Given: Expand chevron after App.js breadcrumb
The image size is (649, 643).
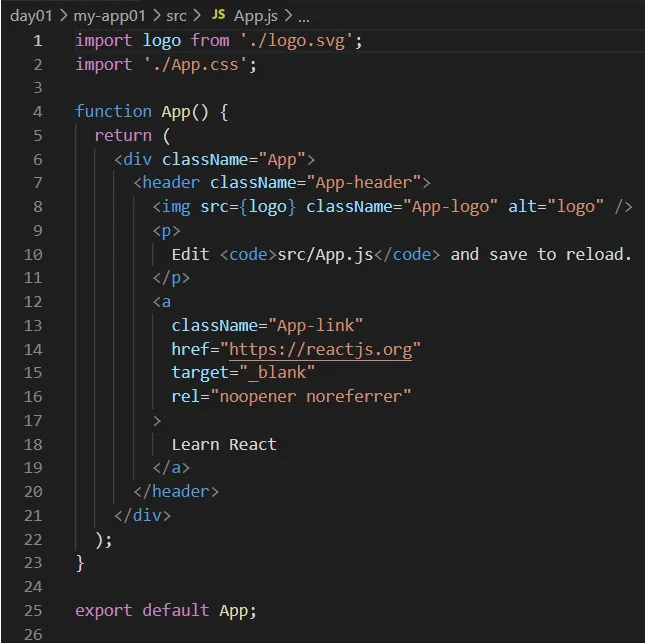Looking at the screenshot, I should click(x=288, y=16).
